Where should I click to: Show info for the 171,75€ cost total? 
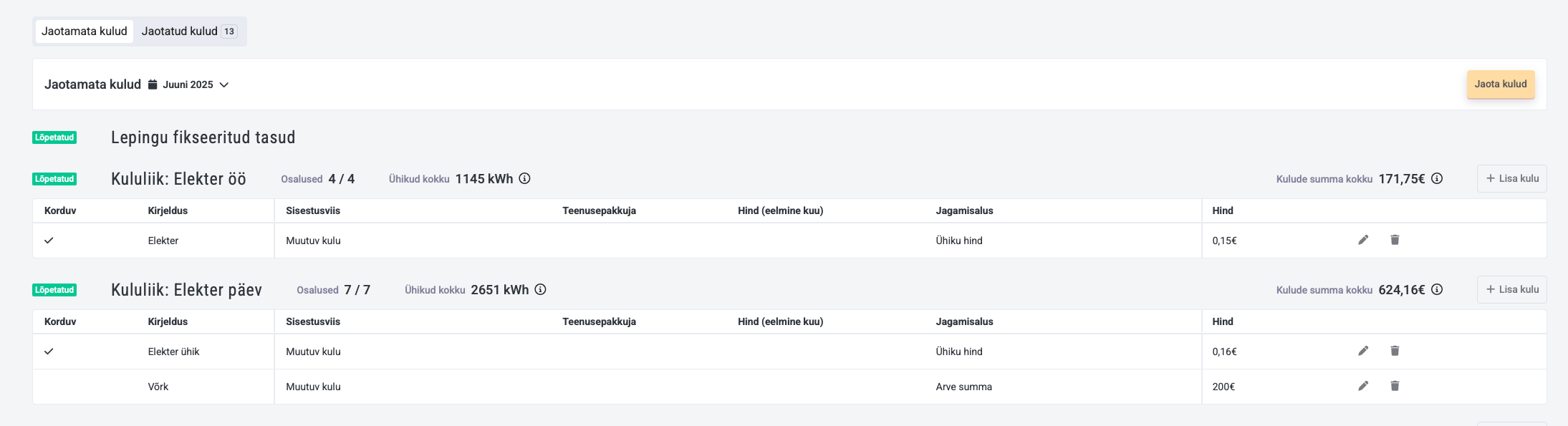(x=1437, y=178)
